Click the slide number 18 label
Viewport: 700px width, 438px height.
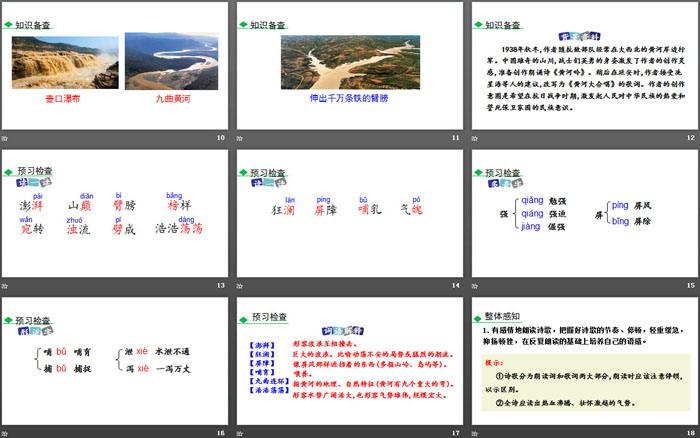(x=688, y=432)
